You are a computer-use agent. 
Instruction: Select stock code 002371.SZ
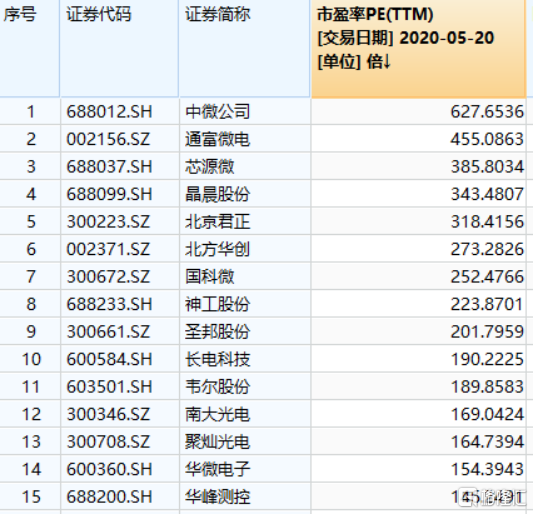click(x=108, y=250)
